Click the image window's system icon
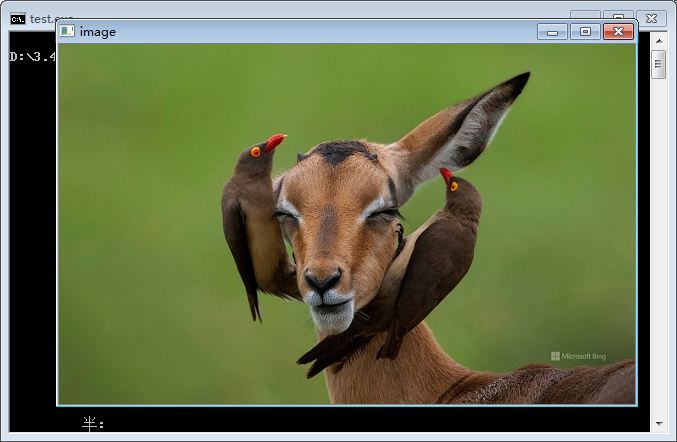Viewport: 677px width, 442px height. point(67,31)
